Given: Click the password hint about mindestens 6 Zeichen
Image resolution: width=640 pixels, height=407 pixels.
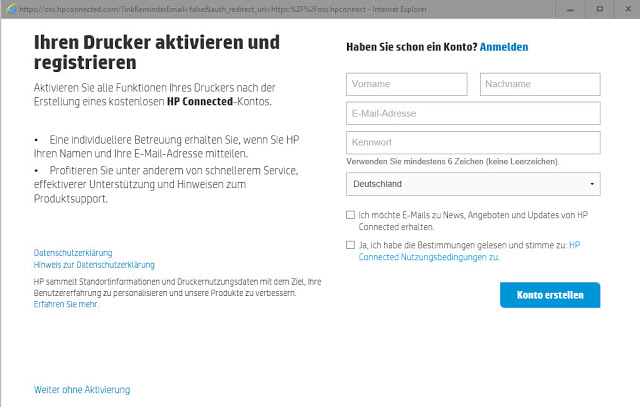Looking at the screenshot, I should [453, 162].
